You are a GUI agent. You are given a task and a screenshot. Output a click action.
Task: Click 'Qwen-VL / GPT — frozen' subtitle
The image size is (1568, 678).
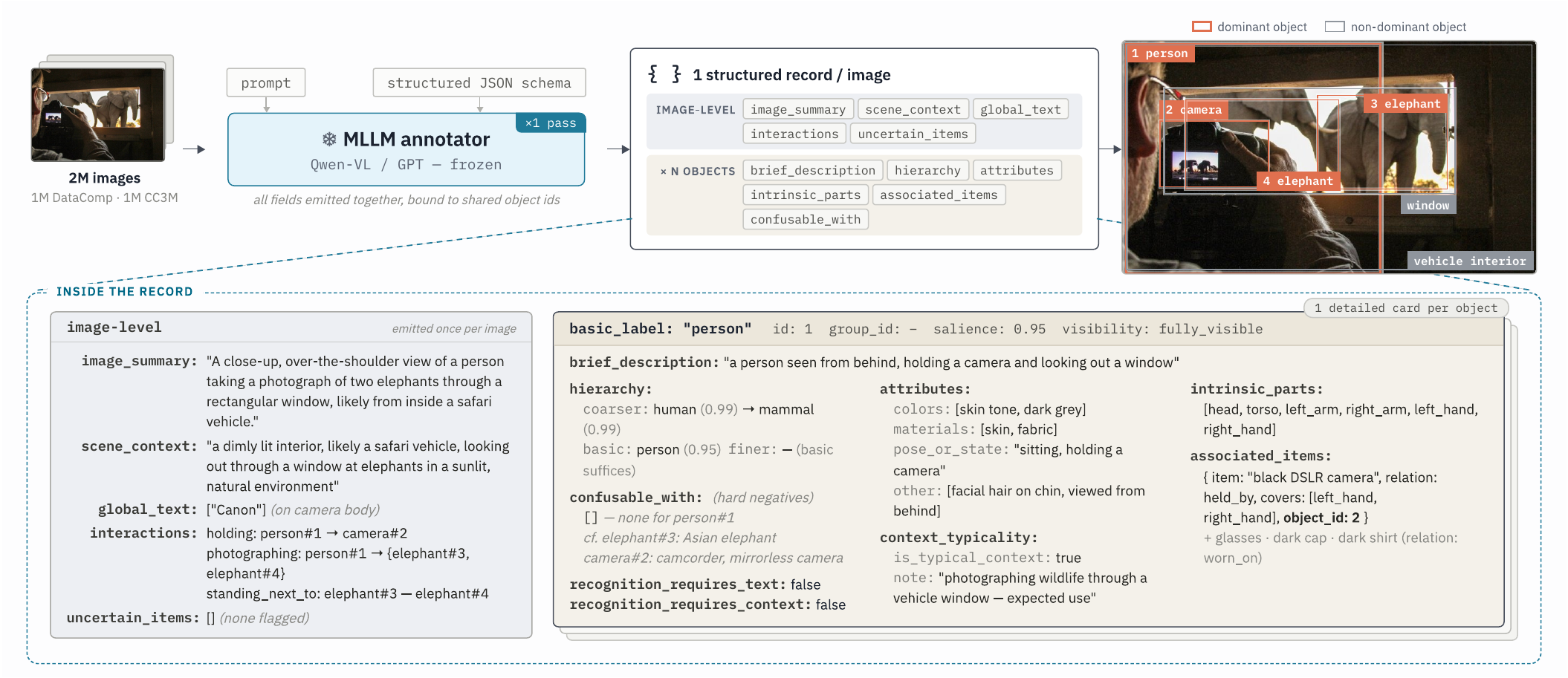click(406, 165)
